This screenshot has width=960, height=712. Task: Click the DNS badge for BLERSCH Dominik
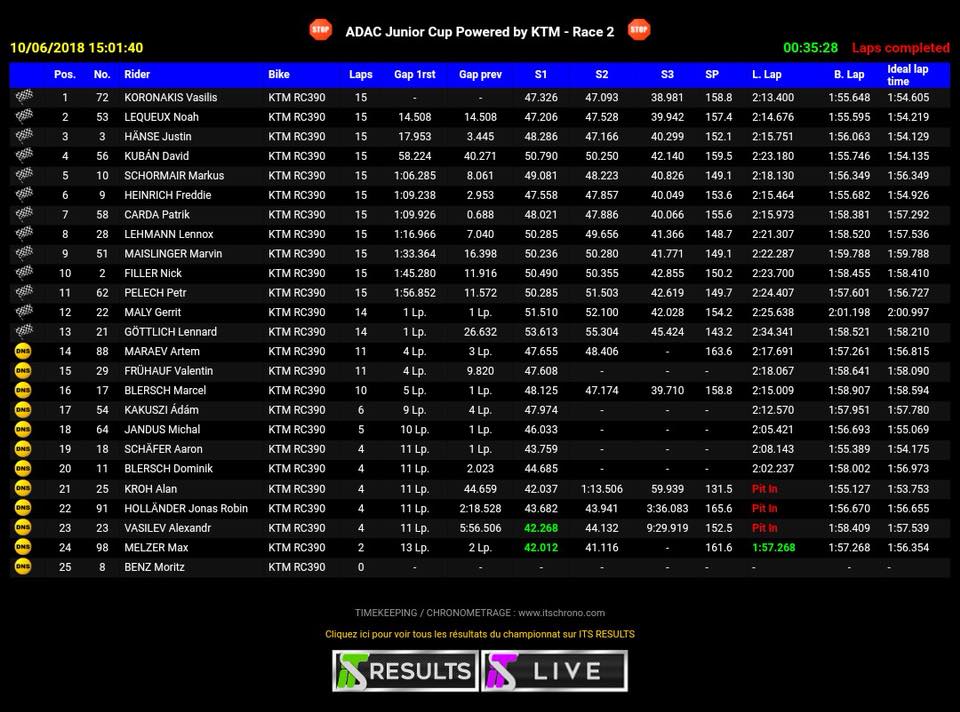pos(23,469)
